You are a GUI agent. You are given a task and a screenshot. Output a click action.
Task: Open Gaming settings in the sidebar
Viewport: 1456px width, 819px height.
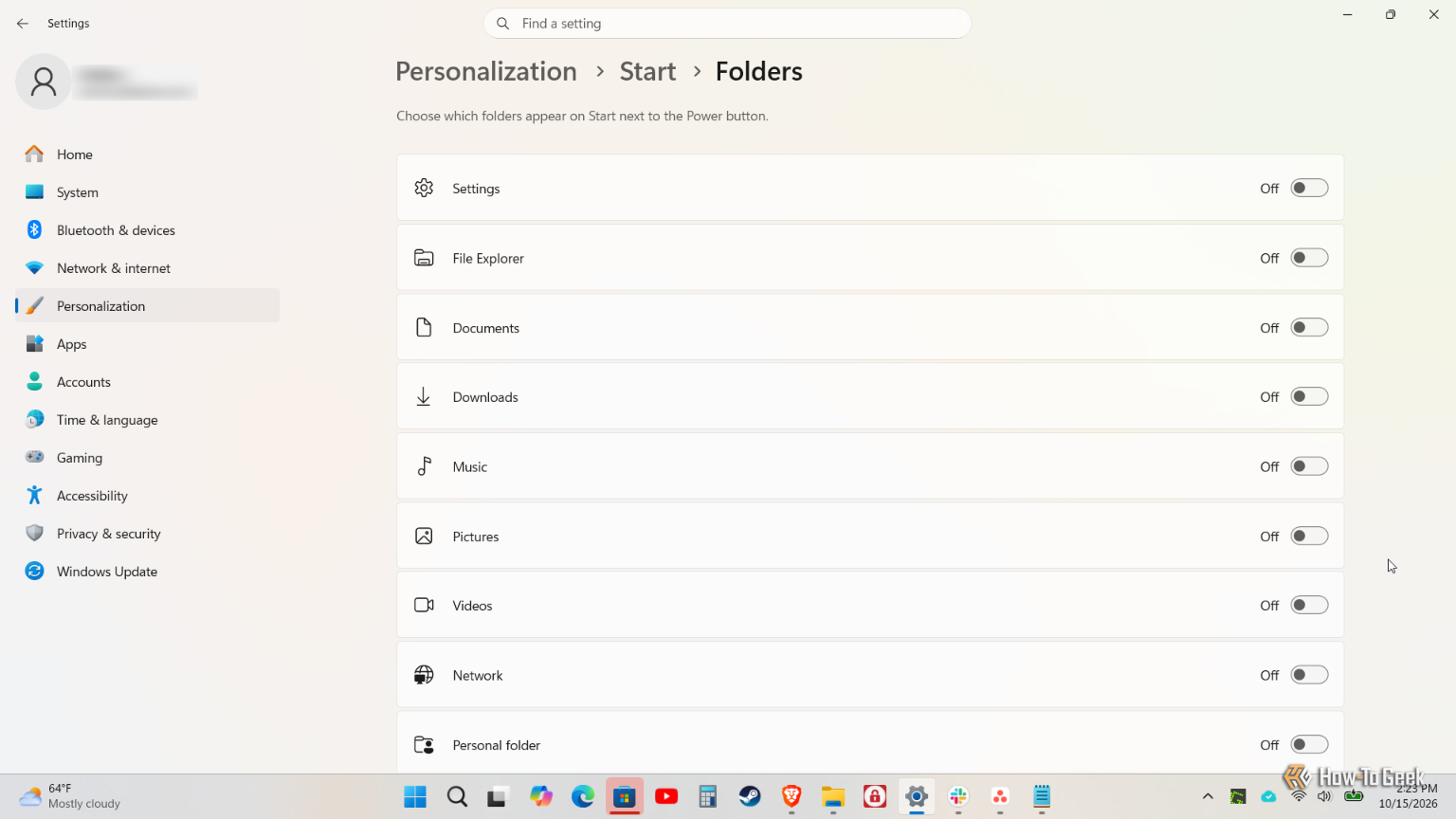point(147,458)
